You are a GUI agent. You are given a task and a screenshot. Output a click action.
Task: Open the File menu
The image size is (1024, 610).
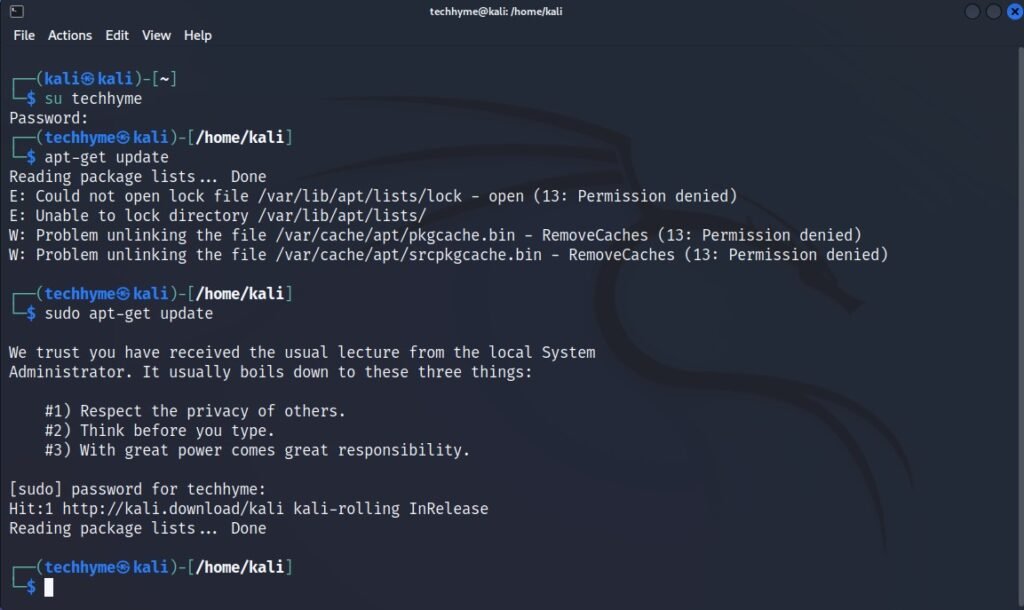tap(23, 35)
